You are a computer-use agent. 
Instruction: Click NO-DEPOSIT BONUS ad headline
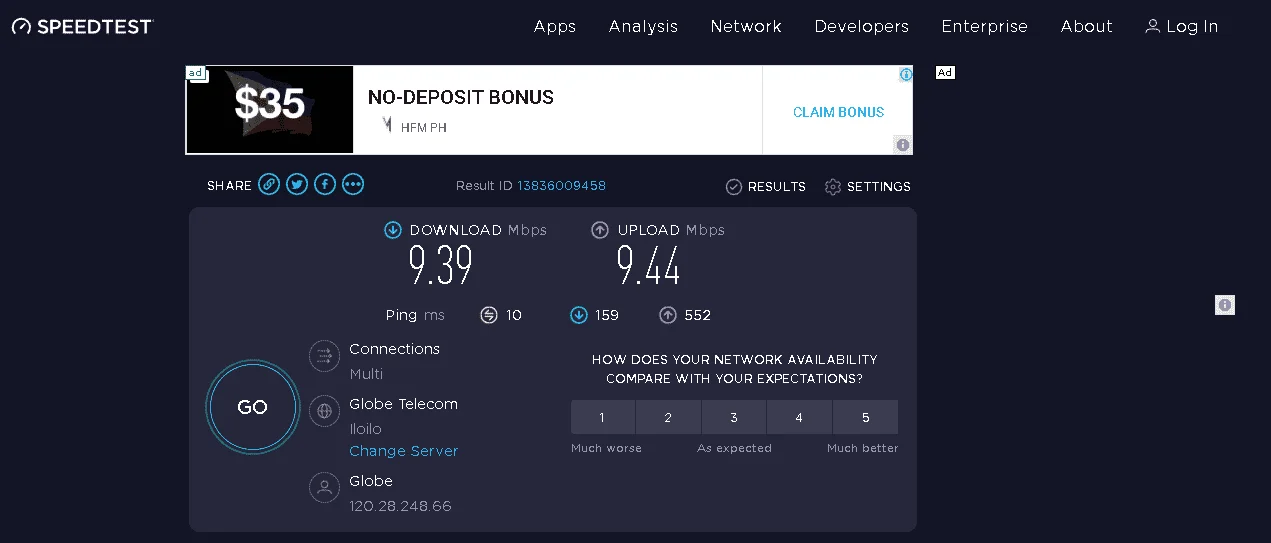pyautogui.click(x=461, y=97)
